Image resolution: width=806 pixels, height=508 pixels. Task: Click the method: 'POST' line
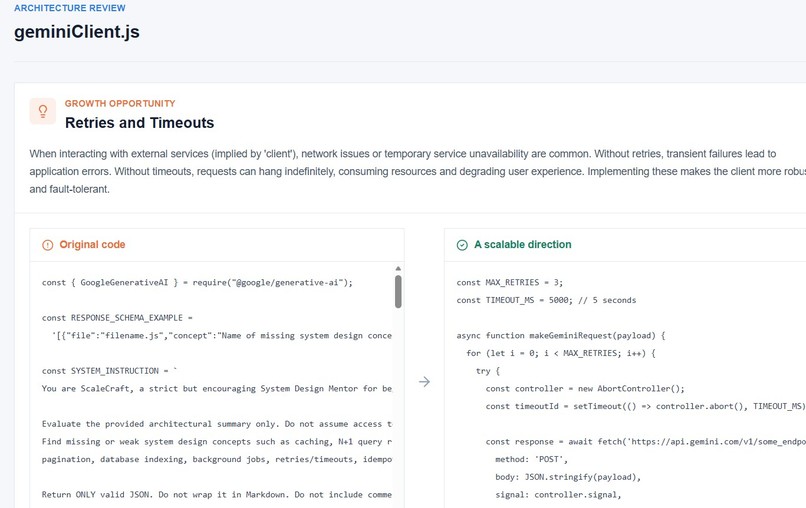pyautogui.click(x=532, y=459)
